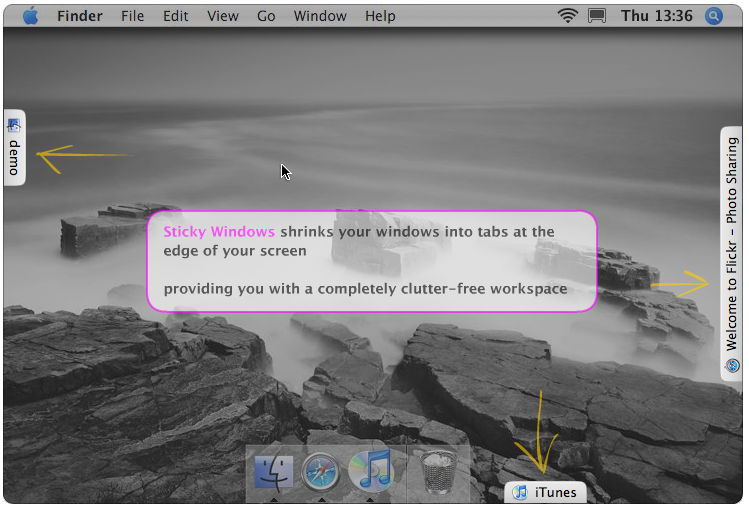749x505 pixels.
Task: Click the display menu bar icon
Action: [597, 16]
